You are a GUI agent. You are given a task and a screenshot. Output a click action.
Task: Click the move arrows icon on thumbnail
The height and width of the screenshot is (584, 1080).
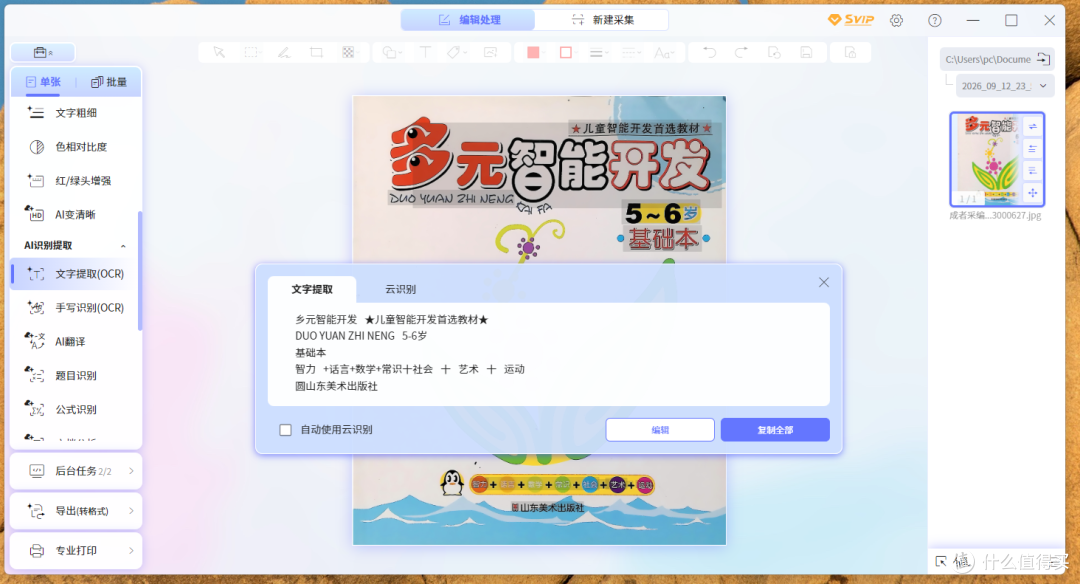click(1032, 193)
